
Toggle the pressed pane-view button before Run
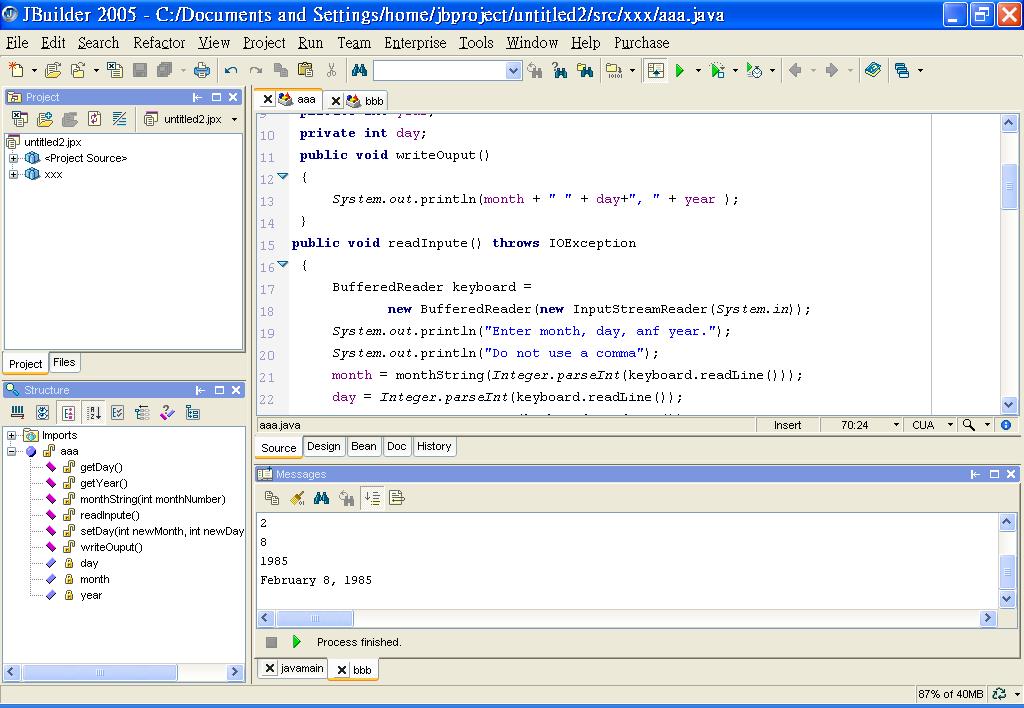[x=656, y=70]
